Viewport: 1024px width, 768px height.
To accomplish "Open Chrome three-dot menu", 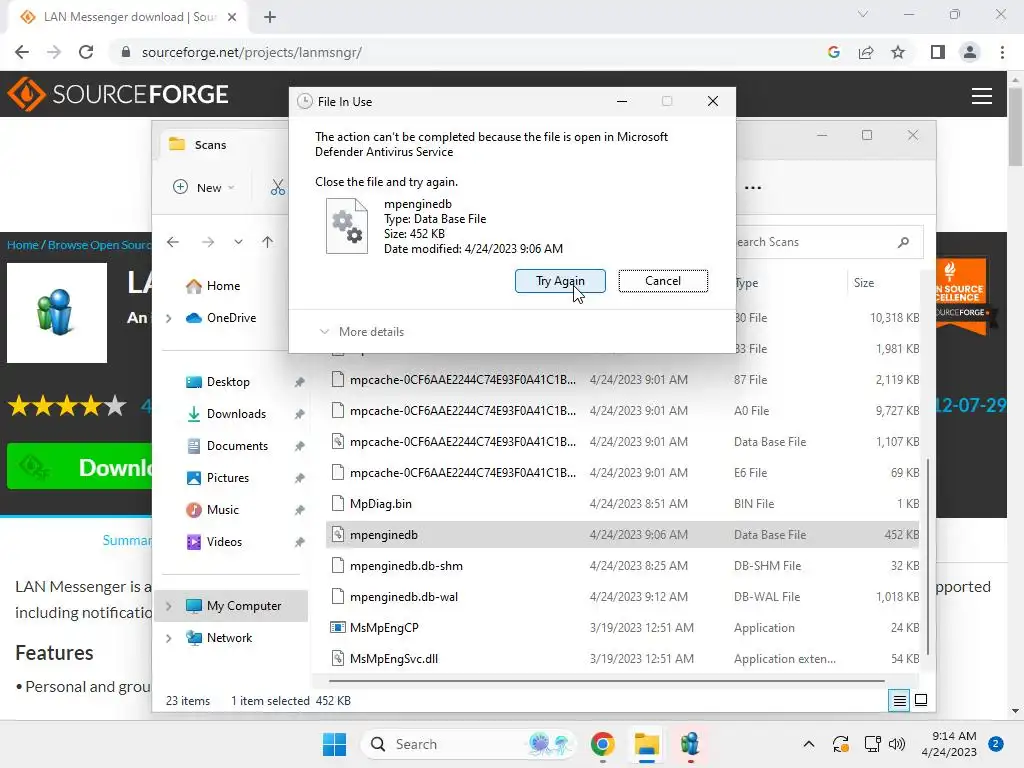I will pos(1002,52).
